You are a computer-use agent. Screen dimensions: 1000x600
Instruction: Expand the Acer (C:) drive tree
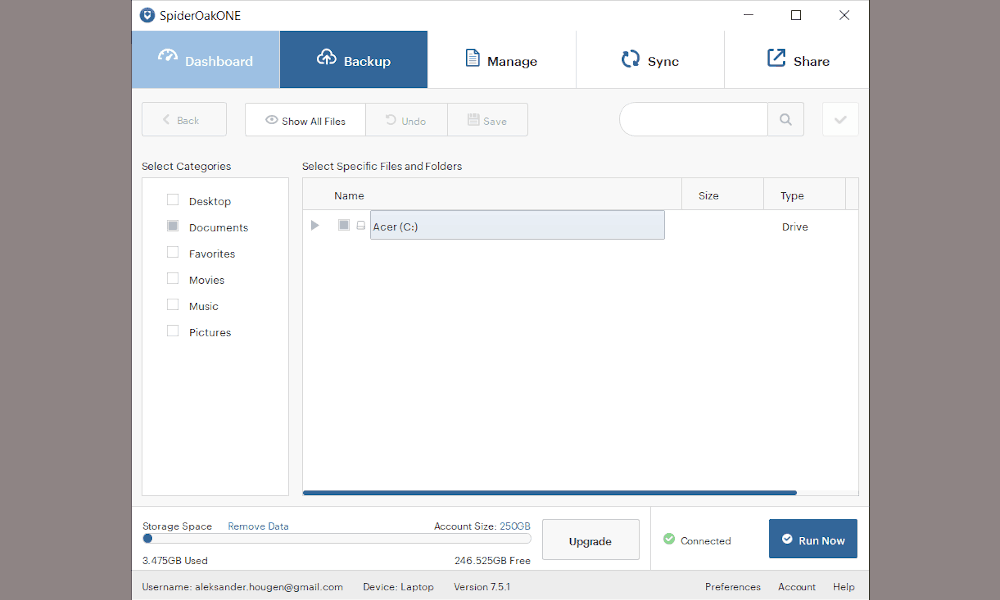click(314, 225)
